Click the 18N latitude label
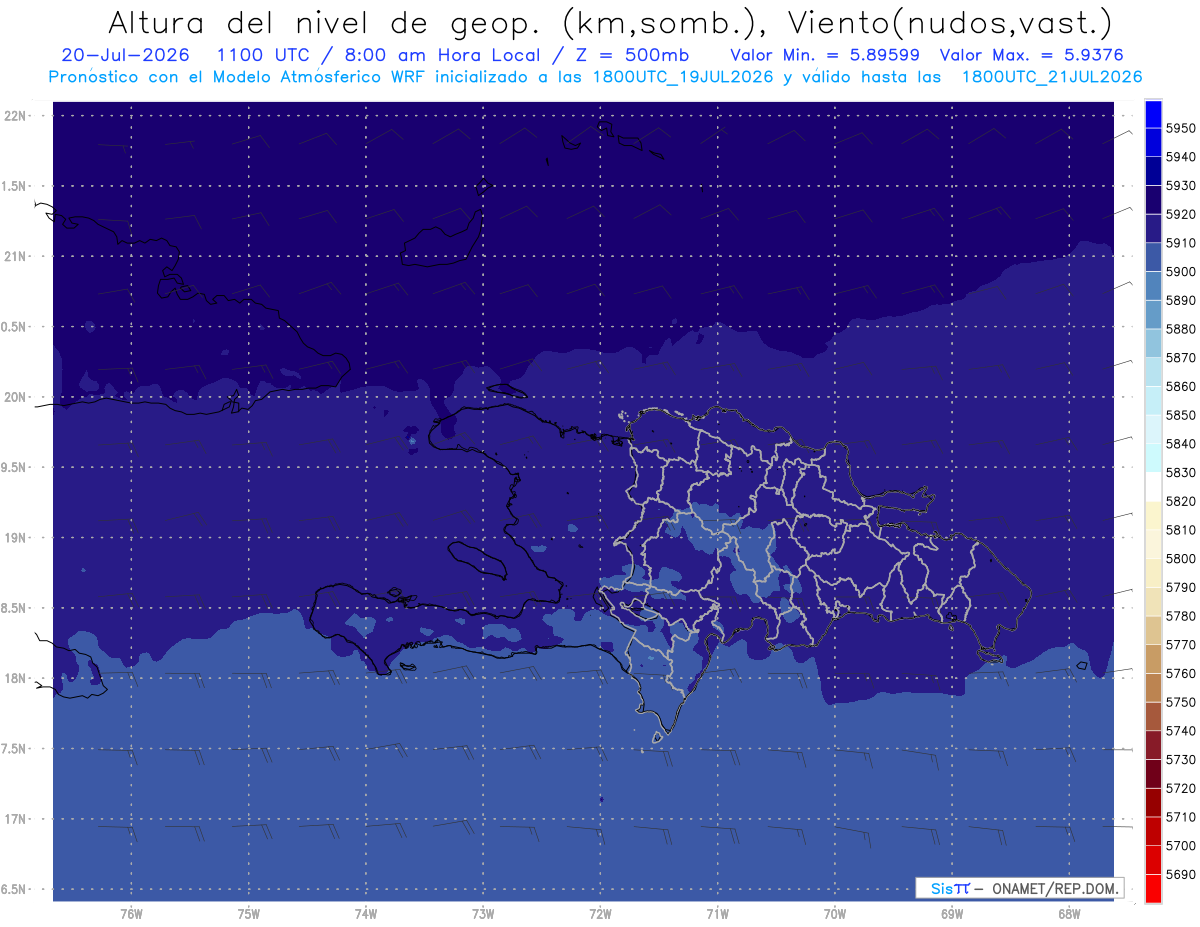This screenshot has height=927, width=1200. tap(15, 679)
